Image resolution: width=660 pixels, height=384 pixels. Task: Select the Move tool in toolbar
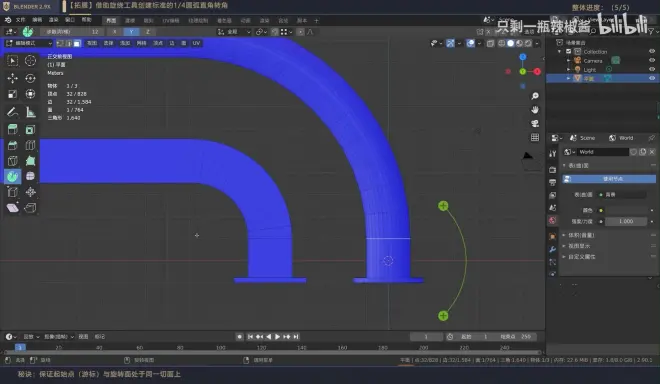(x=13, y=78)
